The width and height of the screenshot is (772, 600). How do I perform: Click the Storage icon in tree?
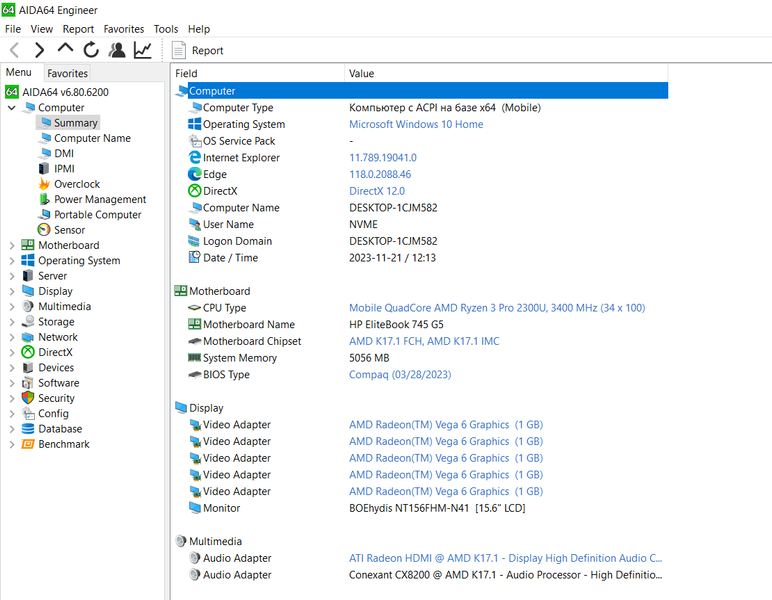click(28, 321)
